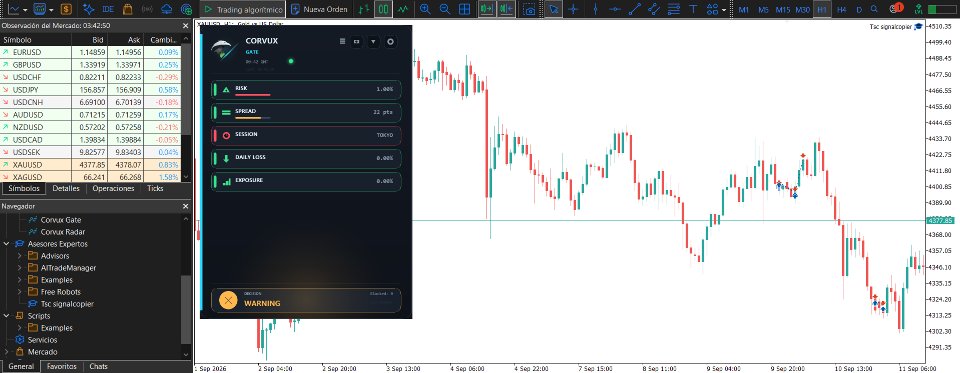This screenshot has width=960, height=373.
Task: Toggle chart shift icon
Action: pyautogui.click(x=506, y=9)
